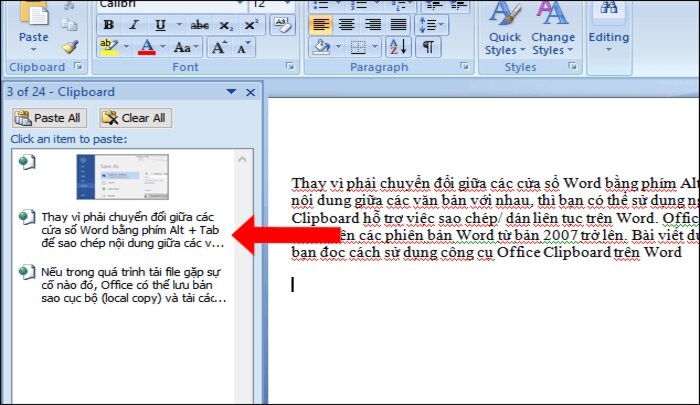Viewport: 700px width, 405px height.
Task: Open the Editing menu
Action: (608, 28)
